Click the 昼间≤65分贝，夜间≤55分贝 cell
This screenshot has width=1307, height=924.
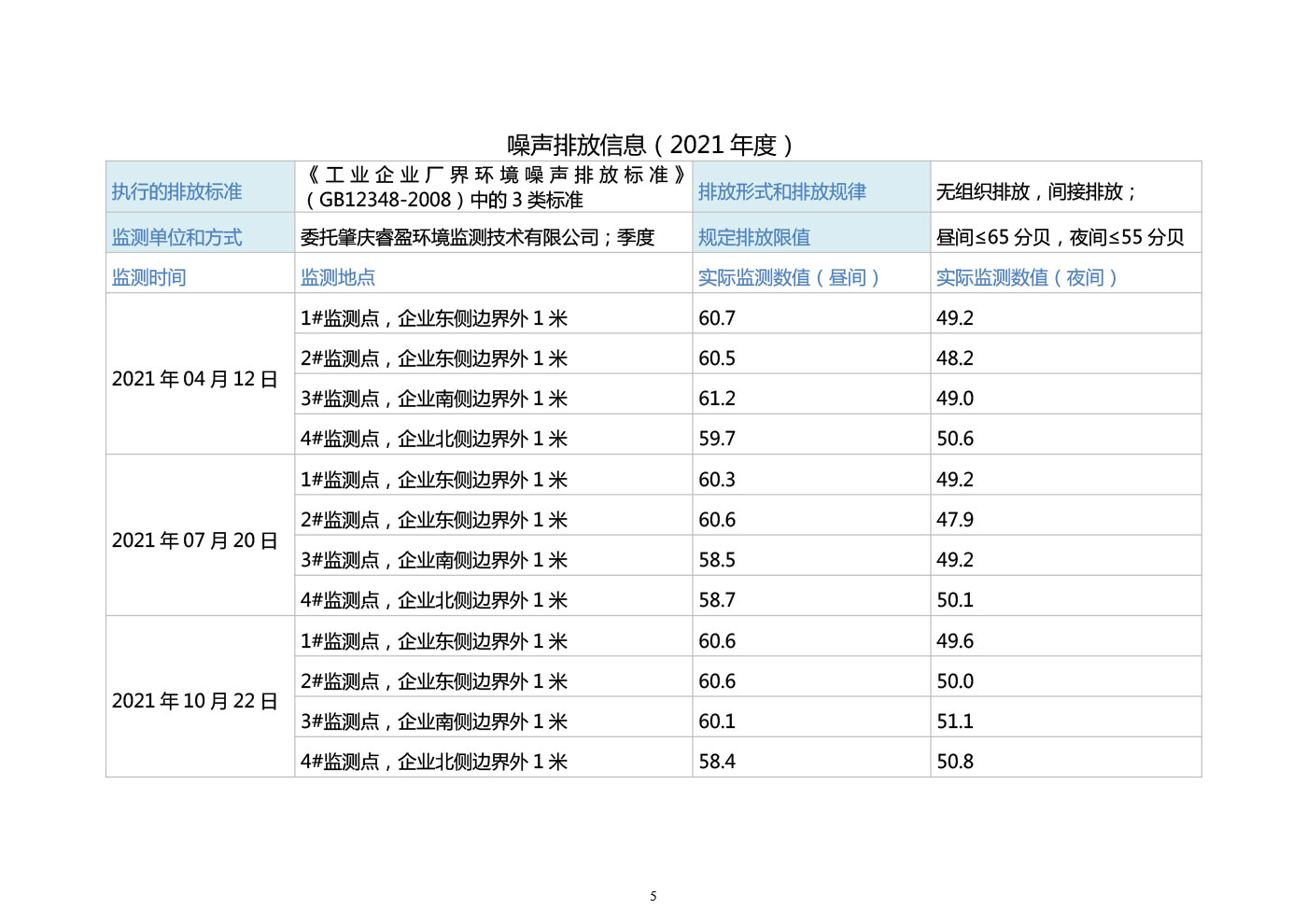pyautogui.click(x=1066, y=232)
